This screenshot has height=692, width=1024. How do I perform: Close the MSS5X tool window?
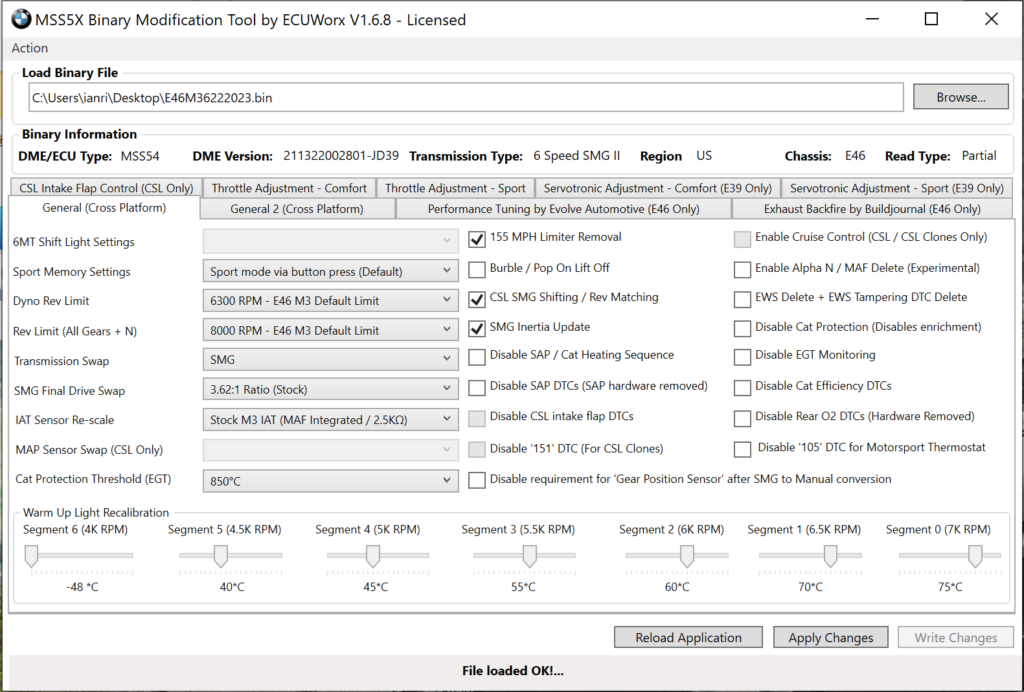[991, 20]
